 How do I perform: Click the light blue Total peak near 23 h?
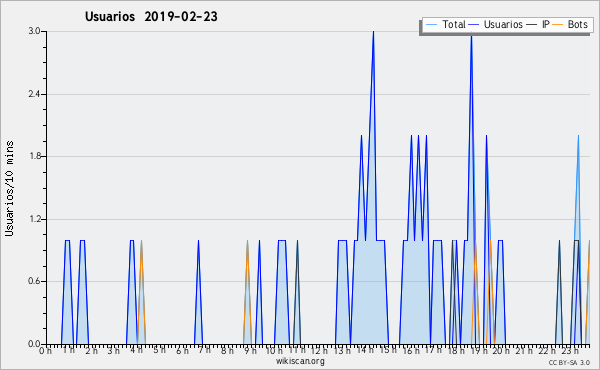578,136
